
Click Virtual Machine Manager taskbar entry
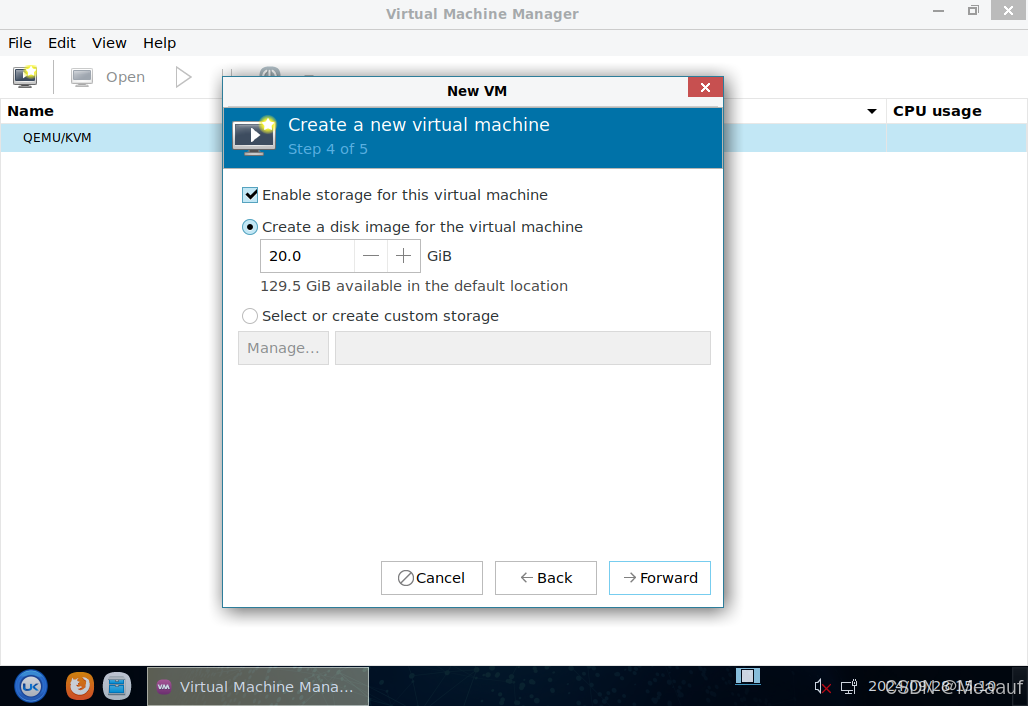tap(258, 686)
